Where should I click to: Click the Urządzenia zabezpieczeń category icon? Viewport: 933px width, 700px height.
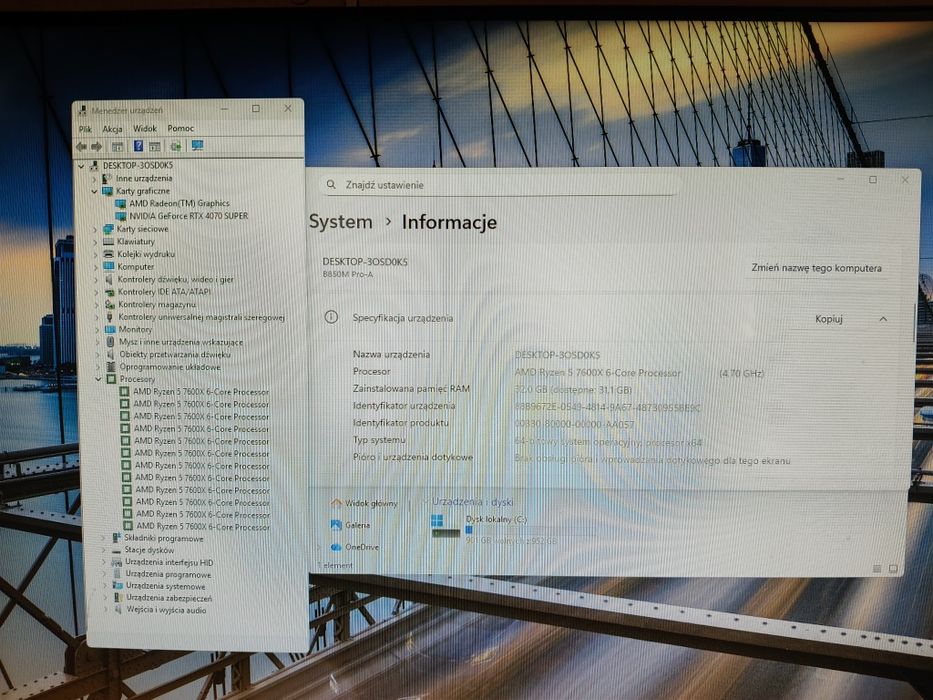118,598
